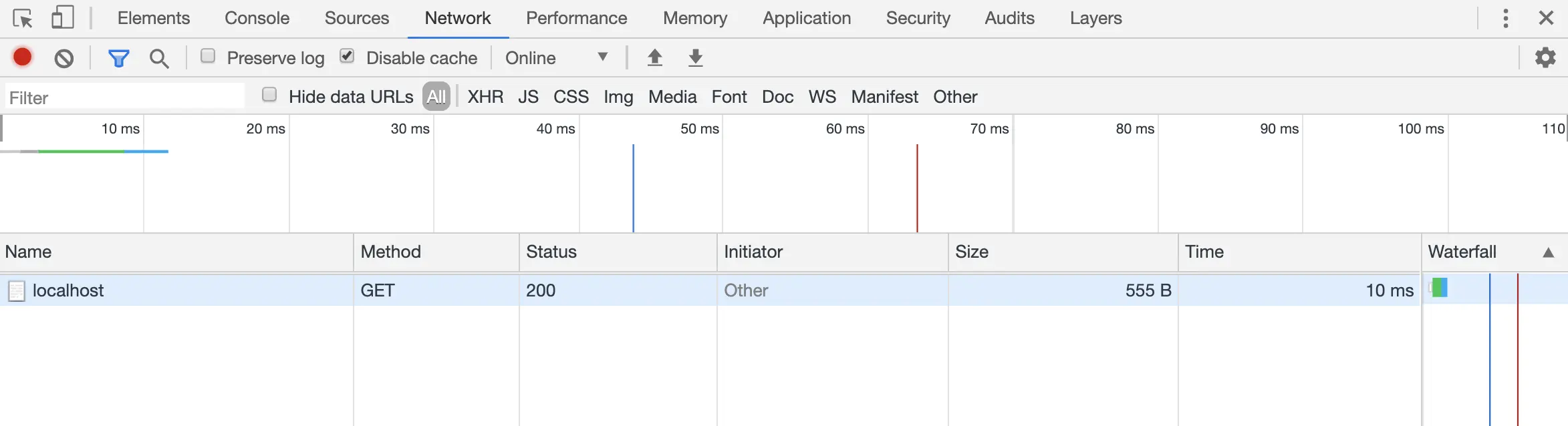The image size is (1568, 426).
Task: Toggle Waterfall column sort arrow
Action: 1548,252
